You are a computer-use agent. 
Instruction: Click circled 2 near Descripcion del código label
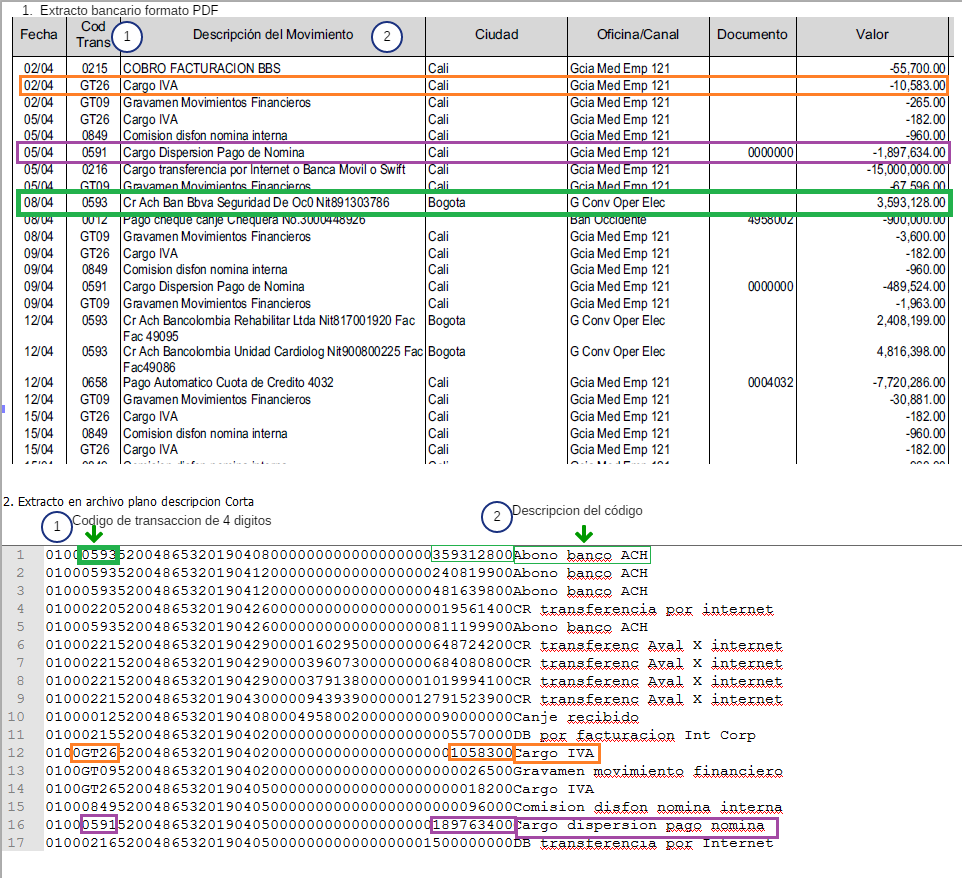pos(496,516)
